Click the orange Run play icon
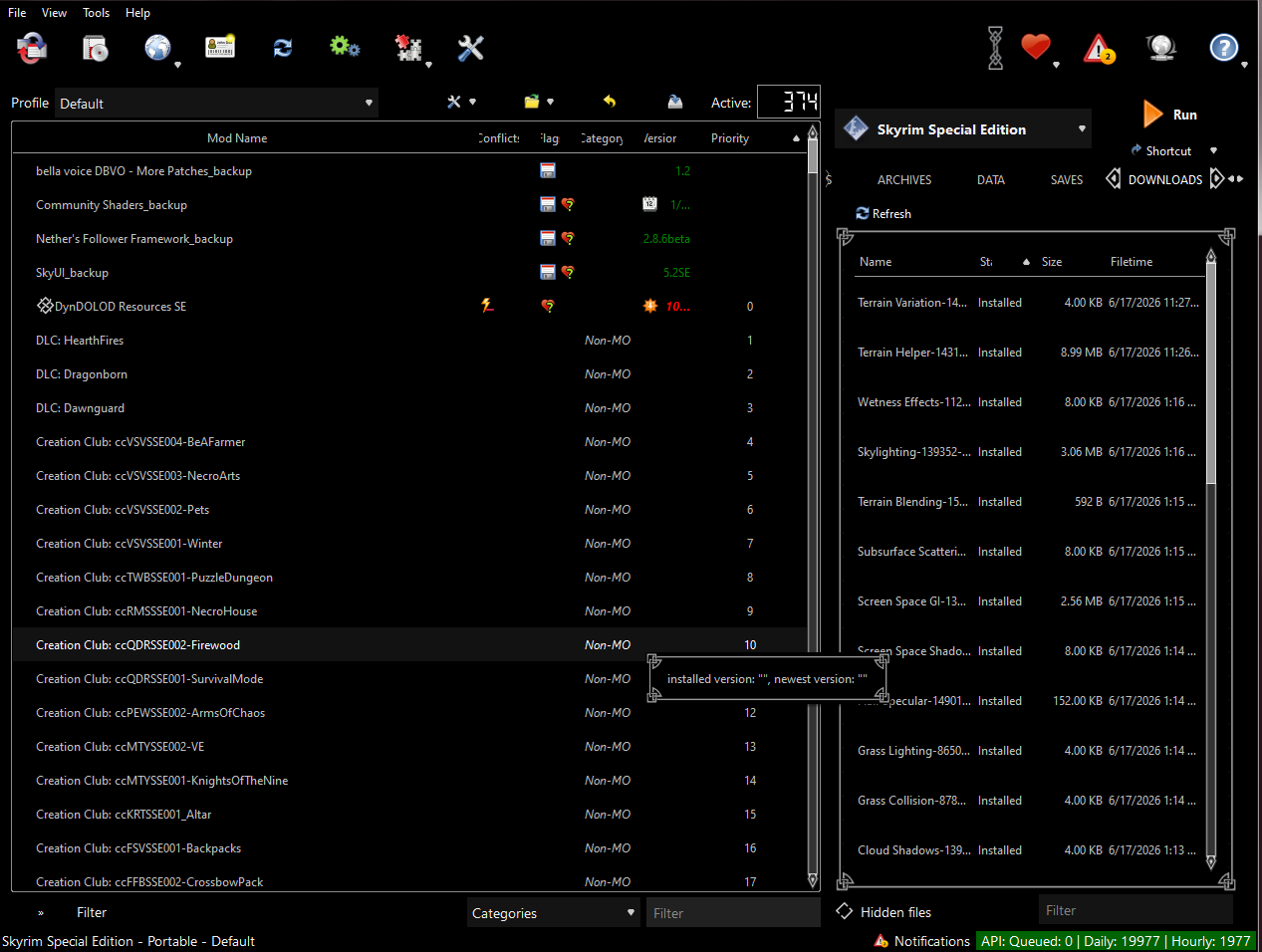 [x=1153, y=115]
